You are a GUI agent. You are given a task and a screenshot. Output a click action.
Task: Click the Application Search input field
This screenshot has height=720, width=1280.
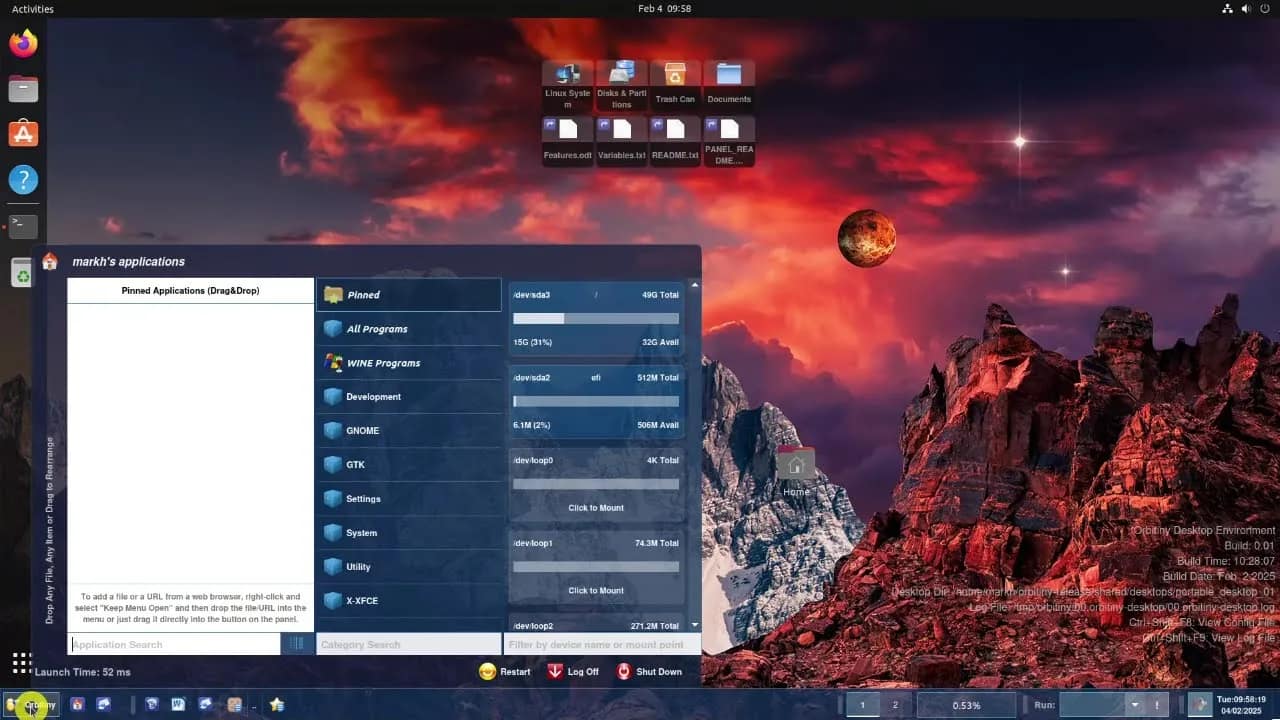tap(175, 644)
